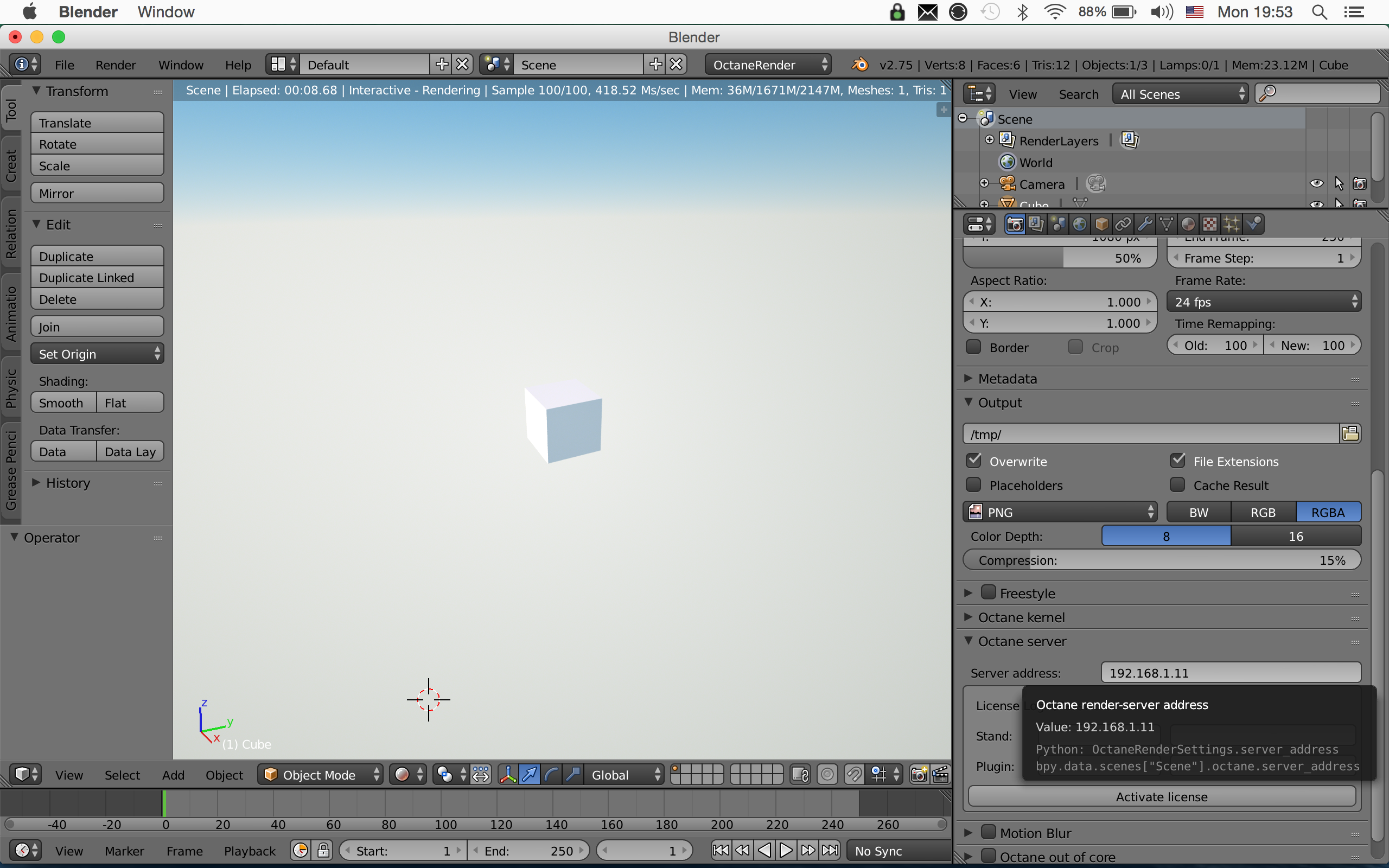Open the PNG file format dropdown
The height and width of the screenshot is (868, 1389).
click(x=1060, y=512)
